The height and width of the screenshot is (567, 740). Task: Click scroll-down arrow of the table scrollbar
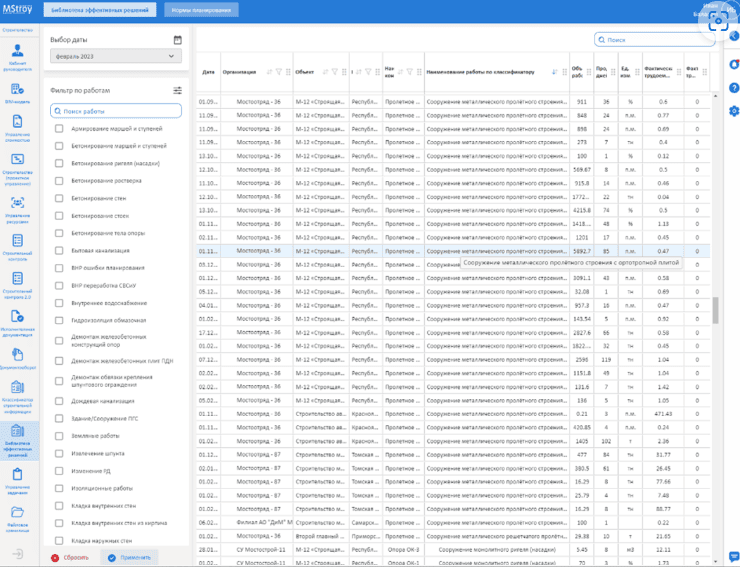[x=715, y=562]
